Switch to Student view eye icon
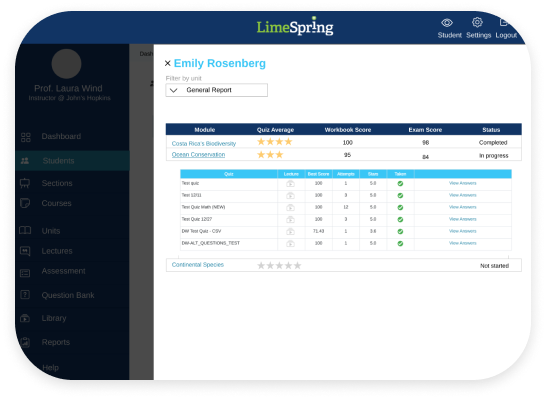The height and width of the screenshot is (399, 546). [447, 23]
